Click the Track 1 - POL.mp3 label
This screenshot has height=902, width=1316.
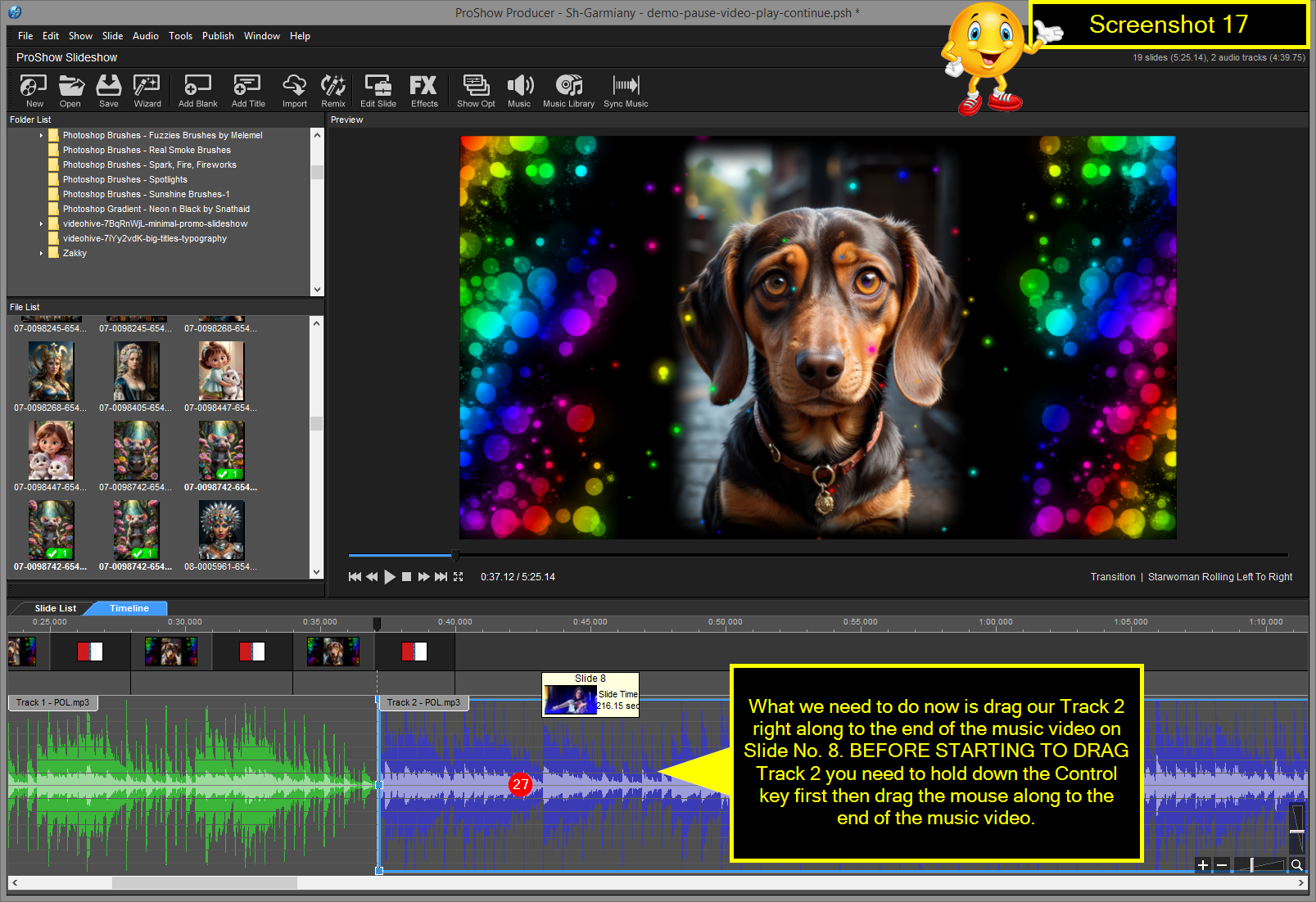point(52,703)
